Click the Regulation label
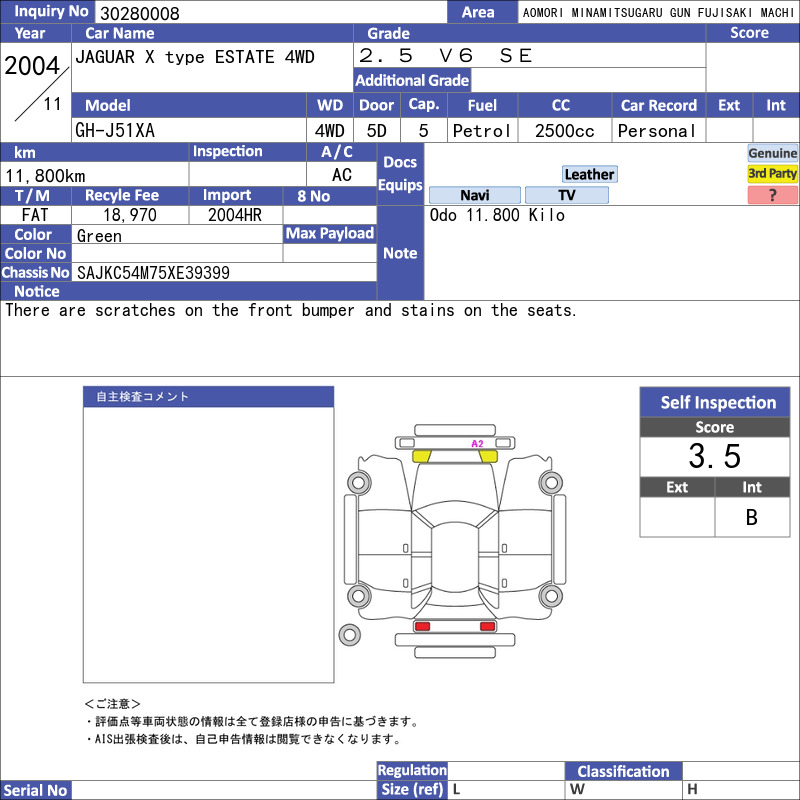 point(412,770)
